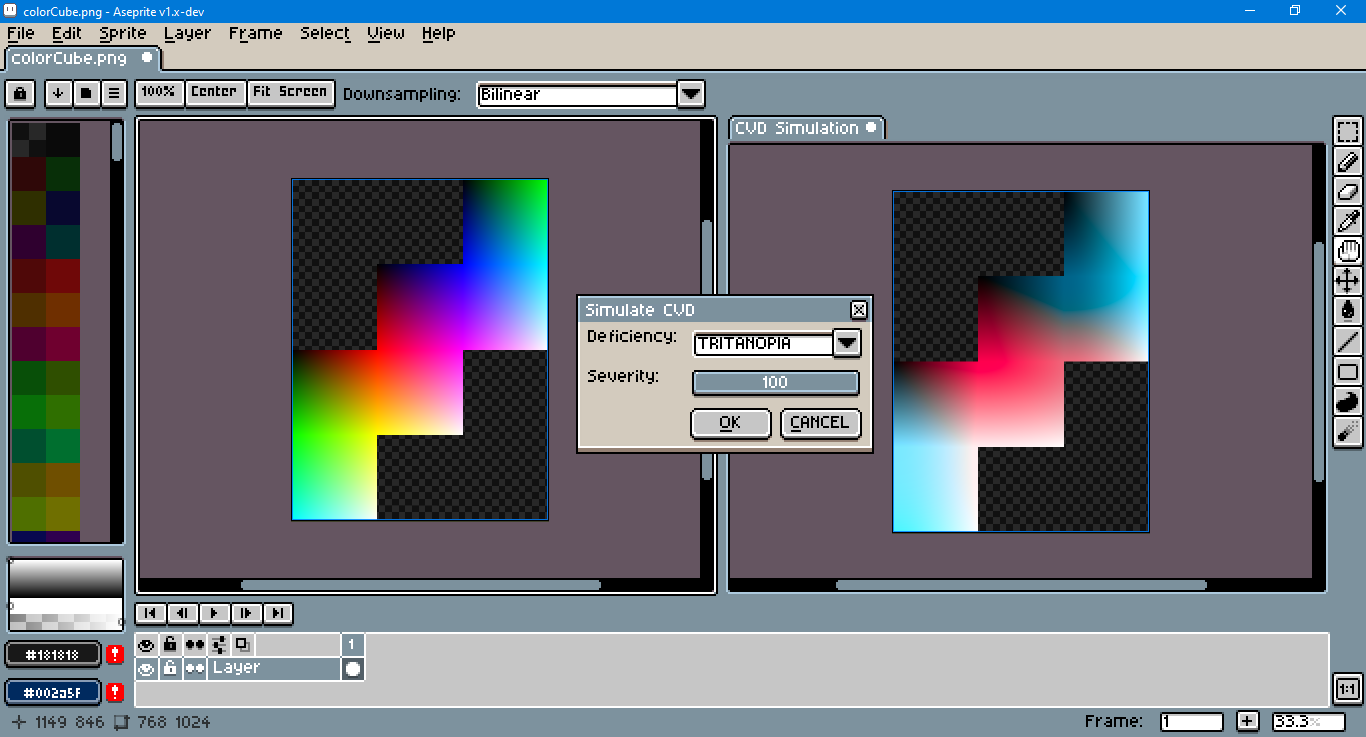Select the Blur tool
Viewport: 1366px width, 737px height.
tap(1348, 432)
